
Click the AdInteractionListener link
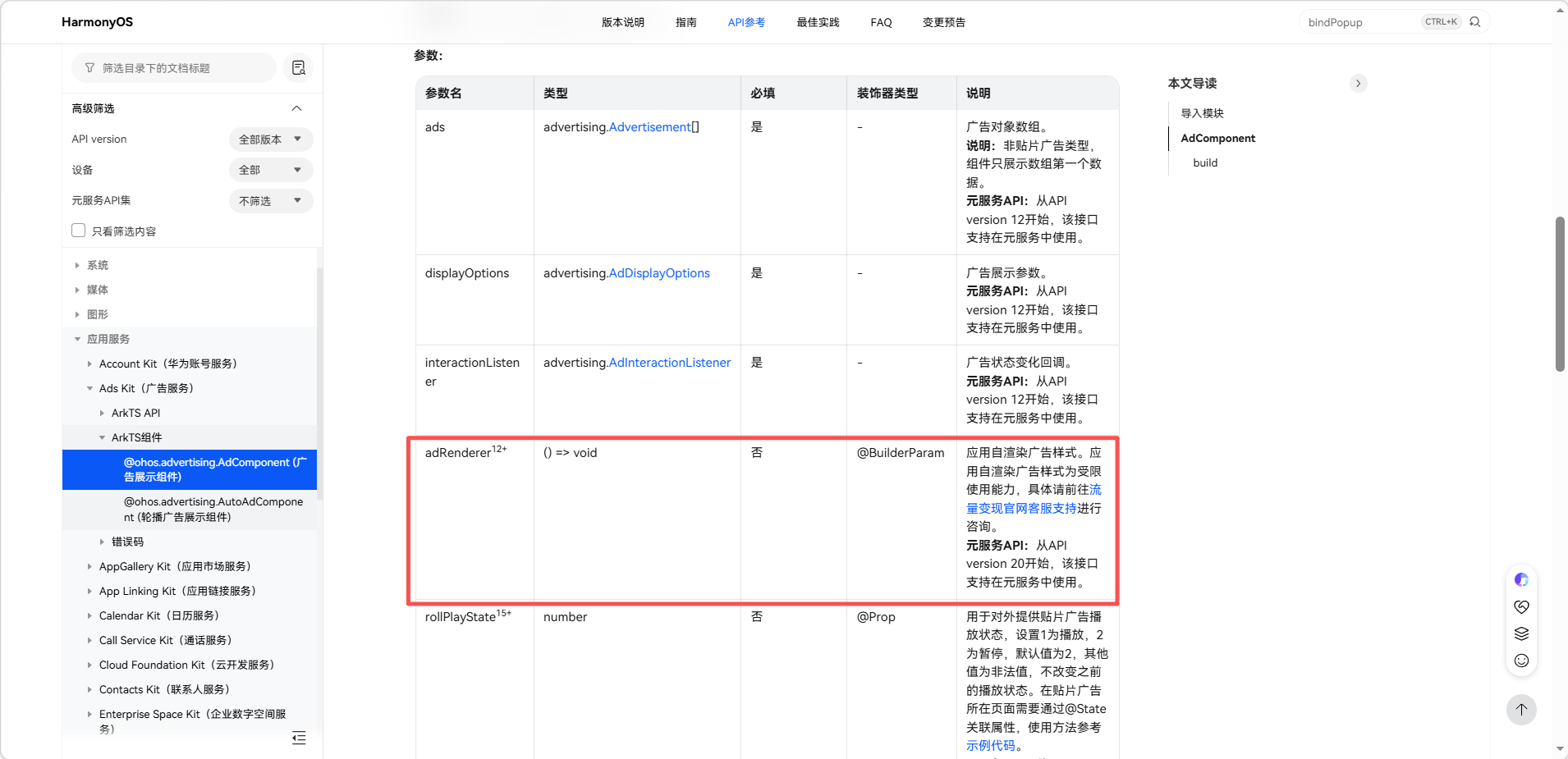click(x=669, y=363)
